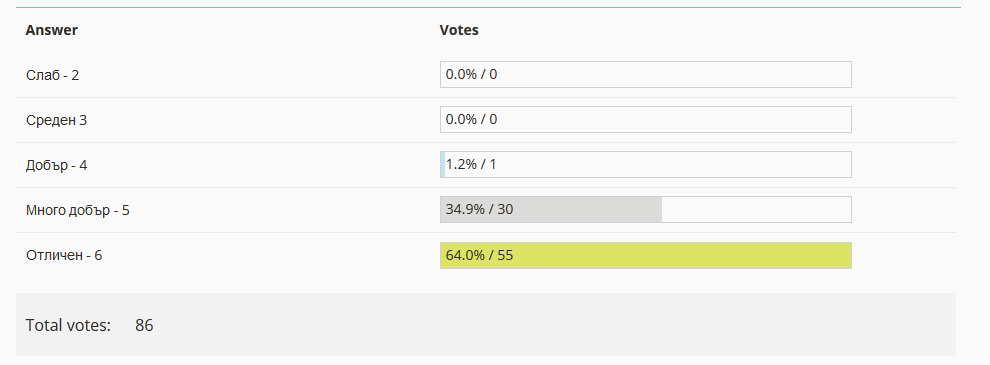Select the Среден 3 answer label

(x=56, y=120)
